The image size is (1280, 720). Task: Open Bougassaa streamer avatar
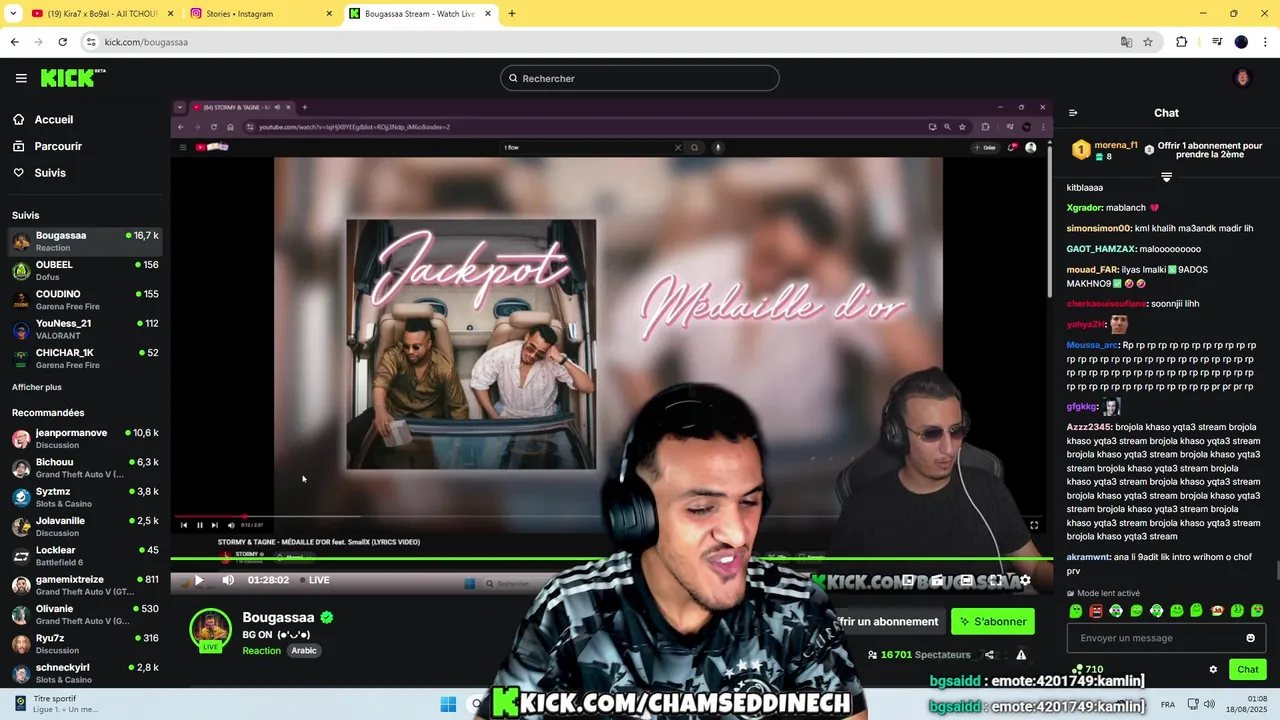(211, 629)
